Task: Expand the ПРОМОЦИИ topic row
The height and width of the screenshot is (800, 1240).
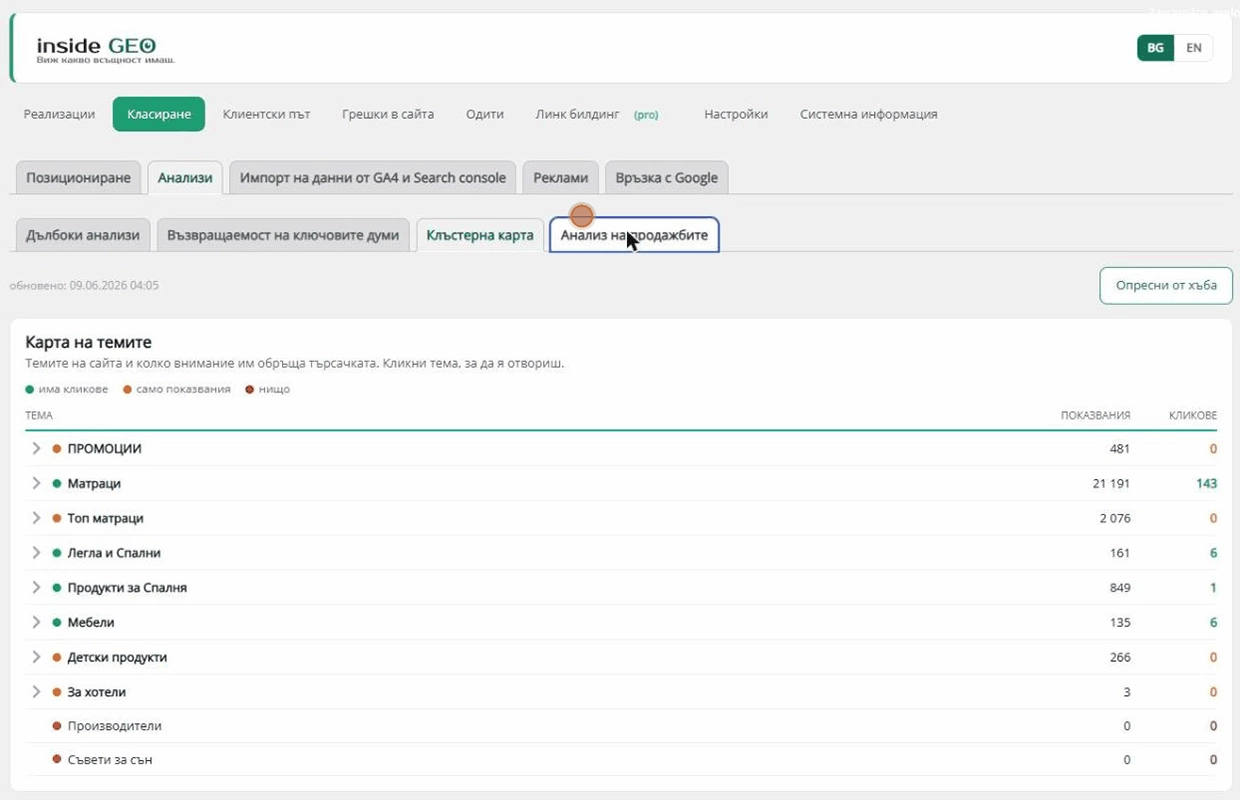Action: click(x=36, y=449)
